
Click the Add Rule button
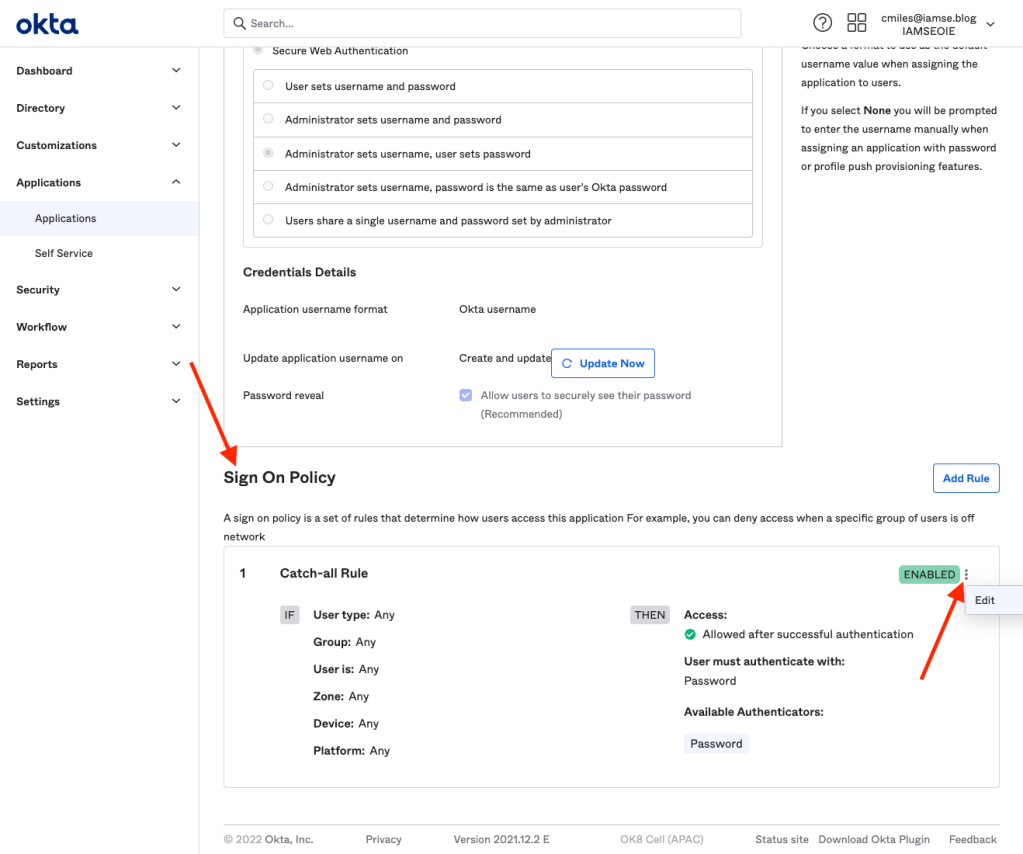click(965, 478)
